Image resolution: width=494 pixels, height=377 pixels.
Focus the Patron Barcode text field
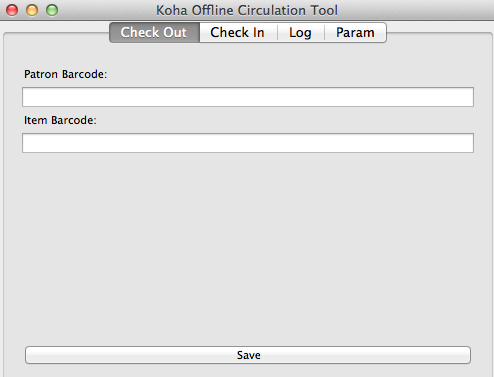(248, 97)
